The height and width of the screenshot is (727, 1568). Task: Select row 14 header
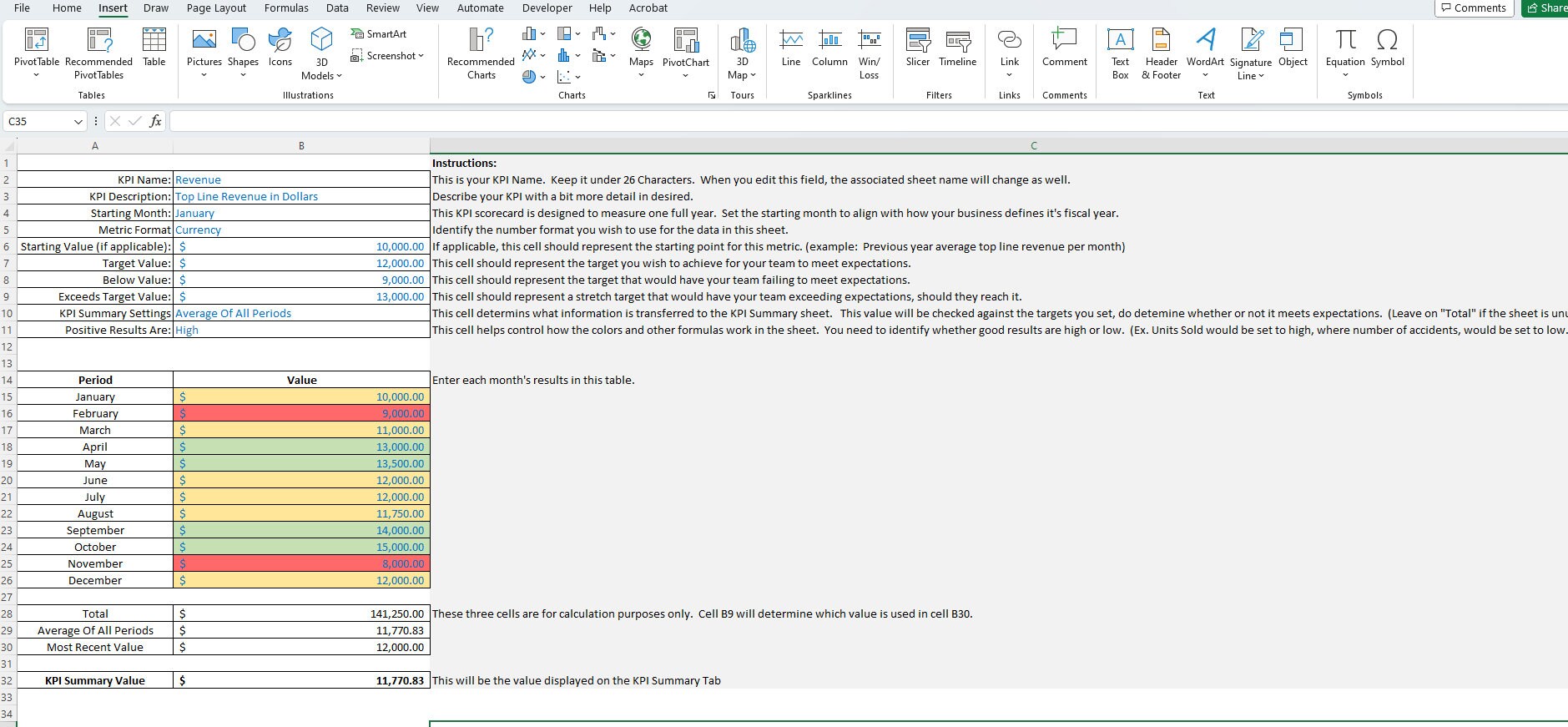click(7, 380)
